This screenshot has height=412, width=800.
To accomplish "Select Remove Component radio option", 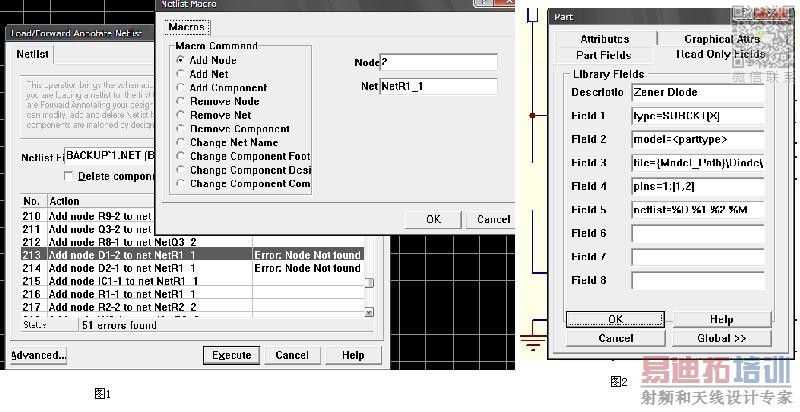I will [x=180, y=129].
